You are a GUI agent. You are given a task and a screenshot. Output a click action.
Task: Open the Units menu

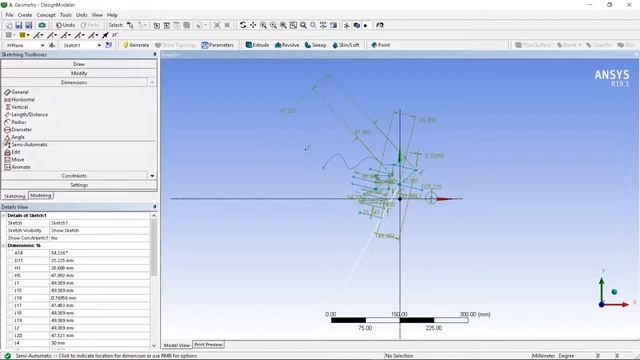click(82, 15)
